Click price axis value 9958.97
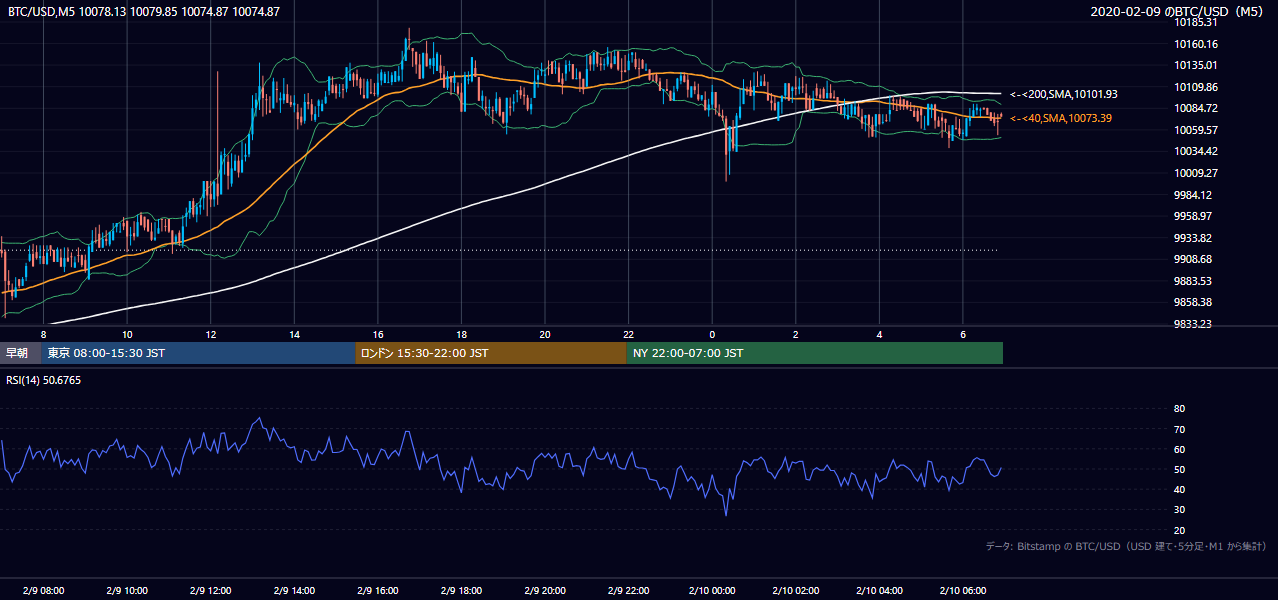Screen dimensions: 1278x600 point(1194,216)
